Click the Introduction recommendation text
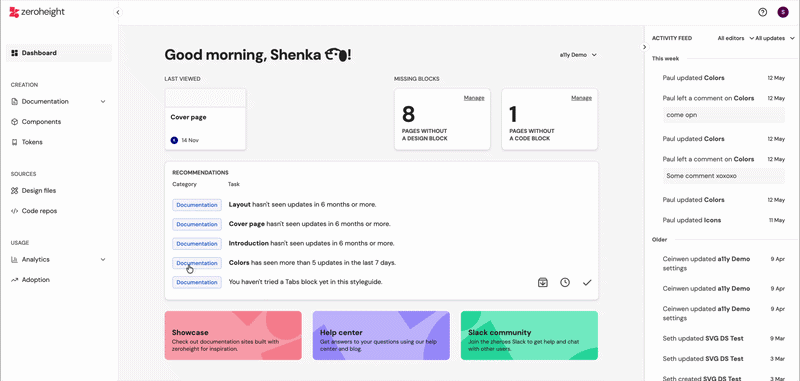 311,243
